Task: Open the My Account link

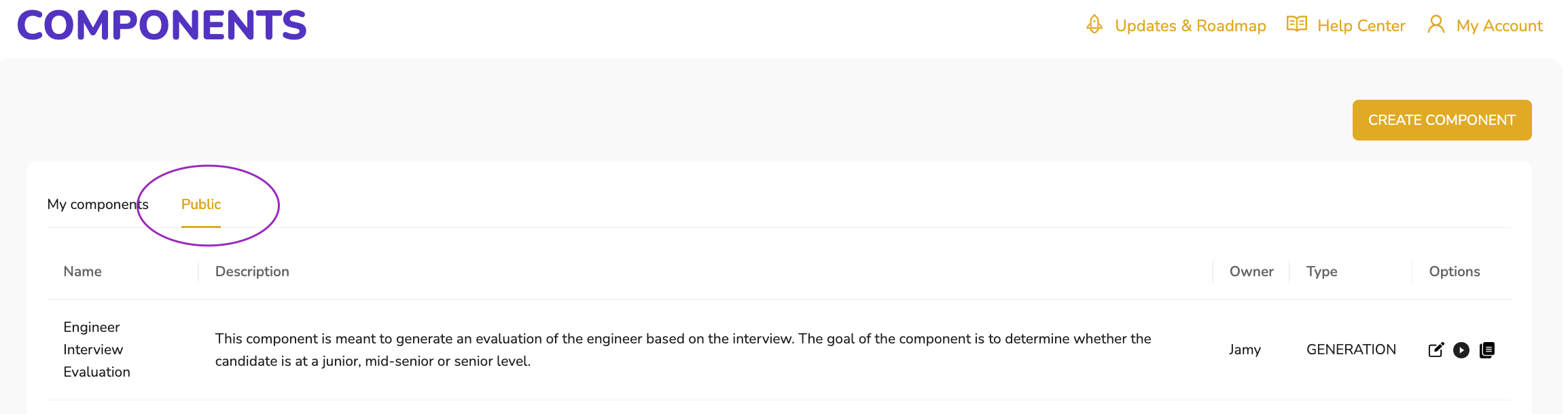Action: 1499,26
